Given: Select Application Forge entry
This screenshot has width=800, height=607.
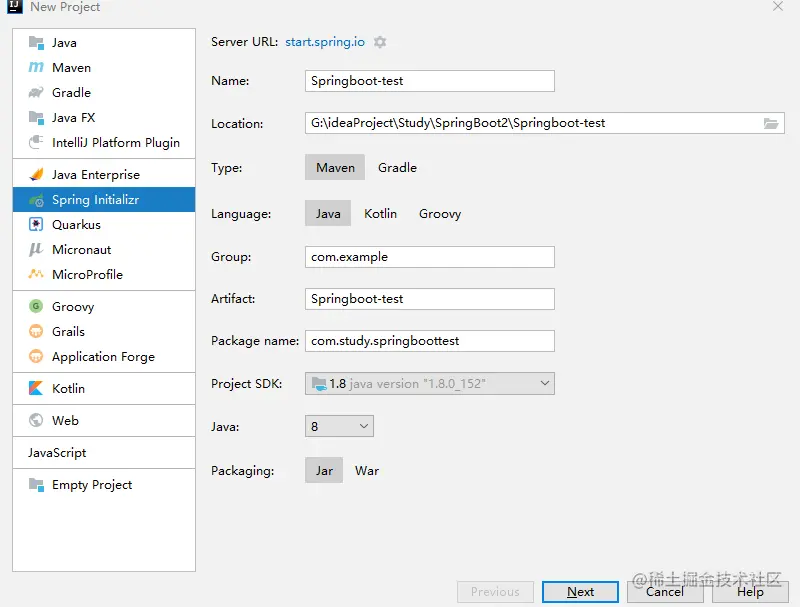Looking at the screenshot, I should 104,356.
